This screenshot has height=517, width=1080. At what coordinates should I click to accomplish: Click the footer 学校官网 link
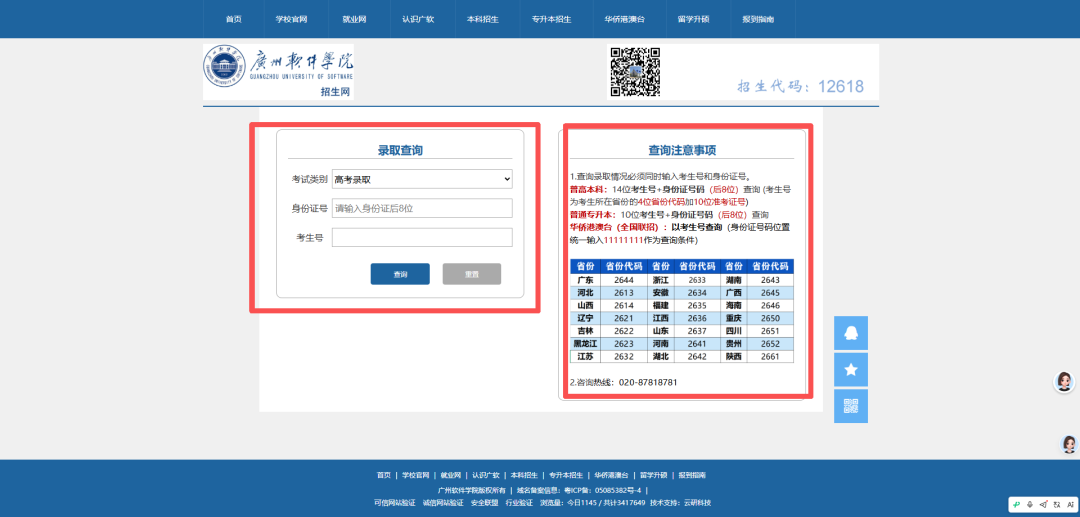click(x=415, y=476)
